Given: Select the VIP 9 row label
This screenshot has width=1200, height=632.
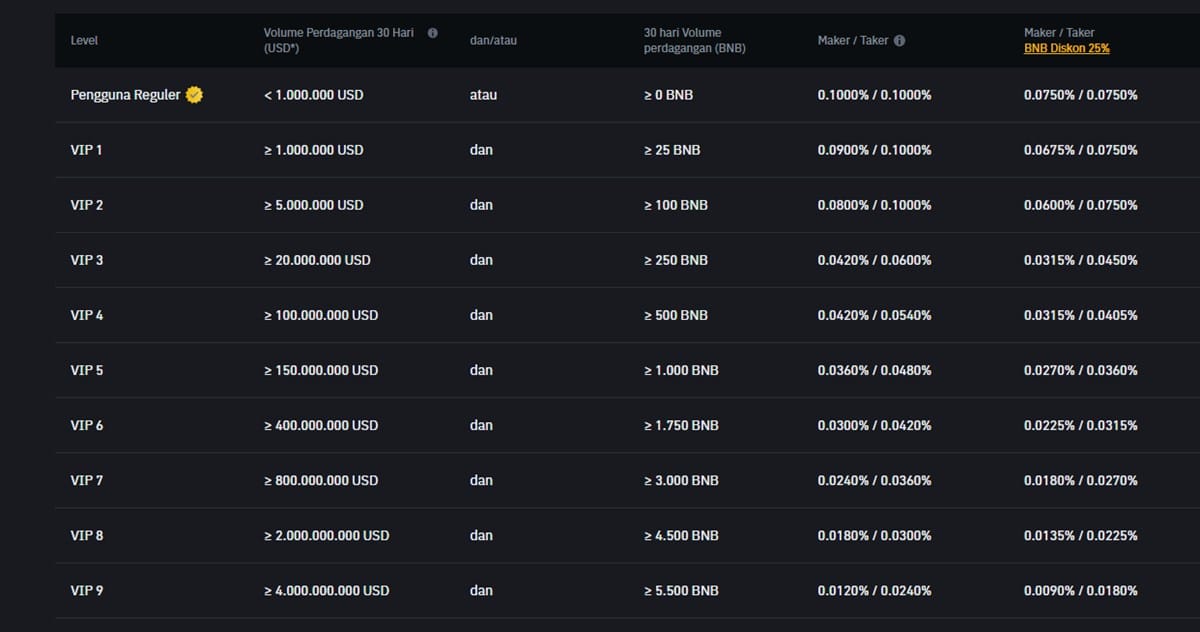Looking at the screenshot, I should point(87,590).
